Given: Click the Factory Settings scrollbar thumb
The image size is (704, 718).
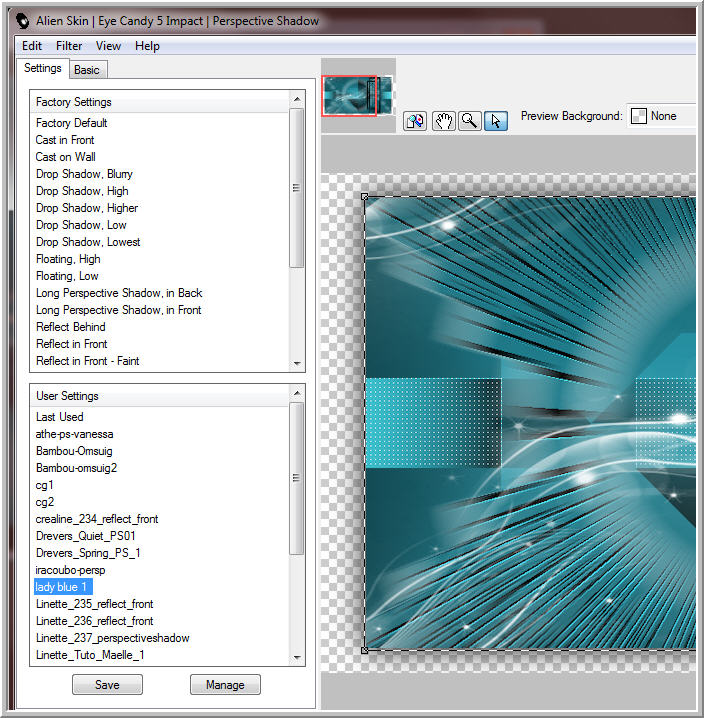Looking at the screenshot, I should coord(297,188).
